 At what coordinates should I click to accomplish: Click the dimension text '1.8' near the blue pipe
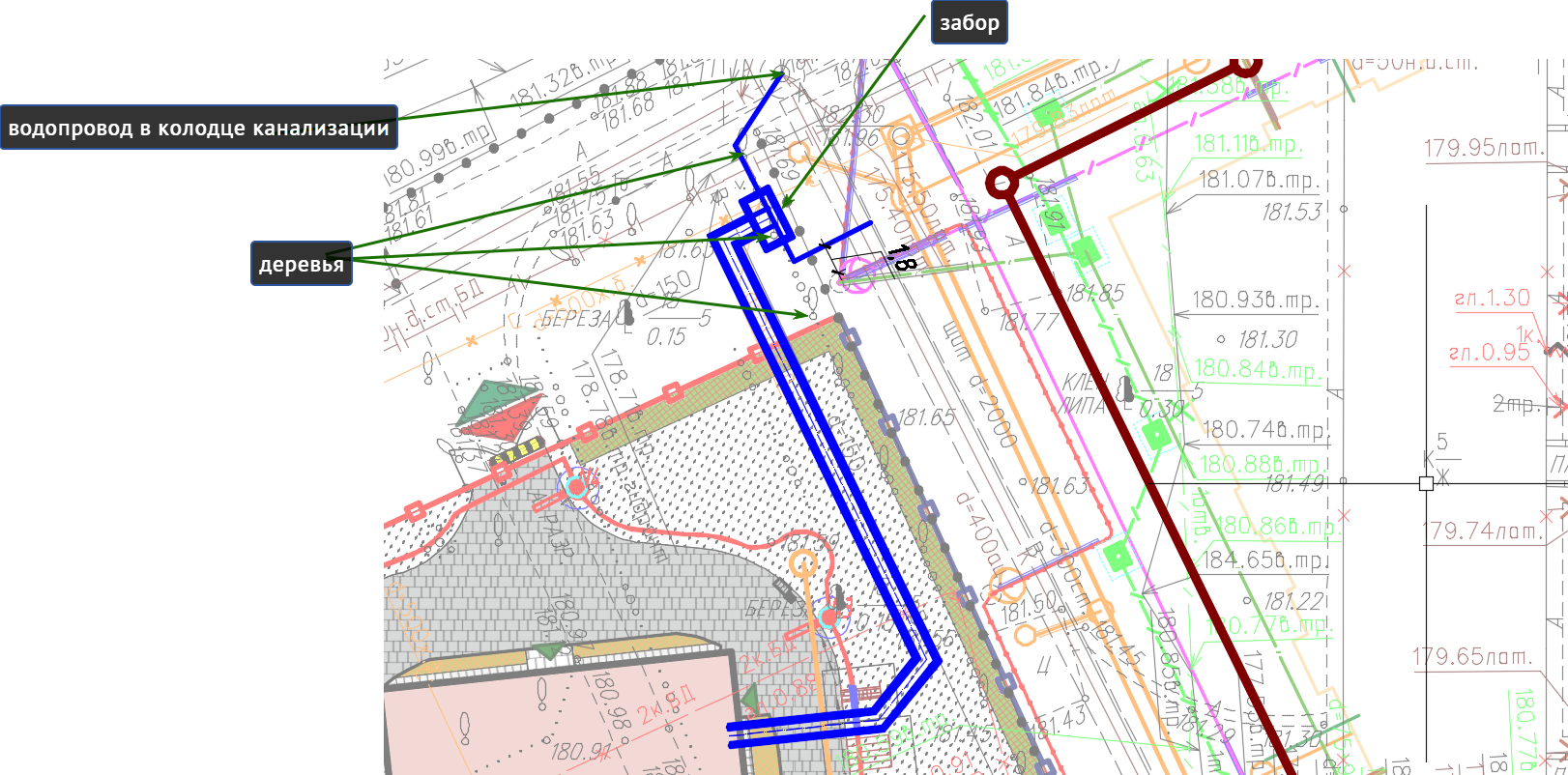(x=900, y=257)
